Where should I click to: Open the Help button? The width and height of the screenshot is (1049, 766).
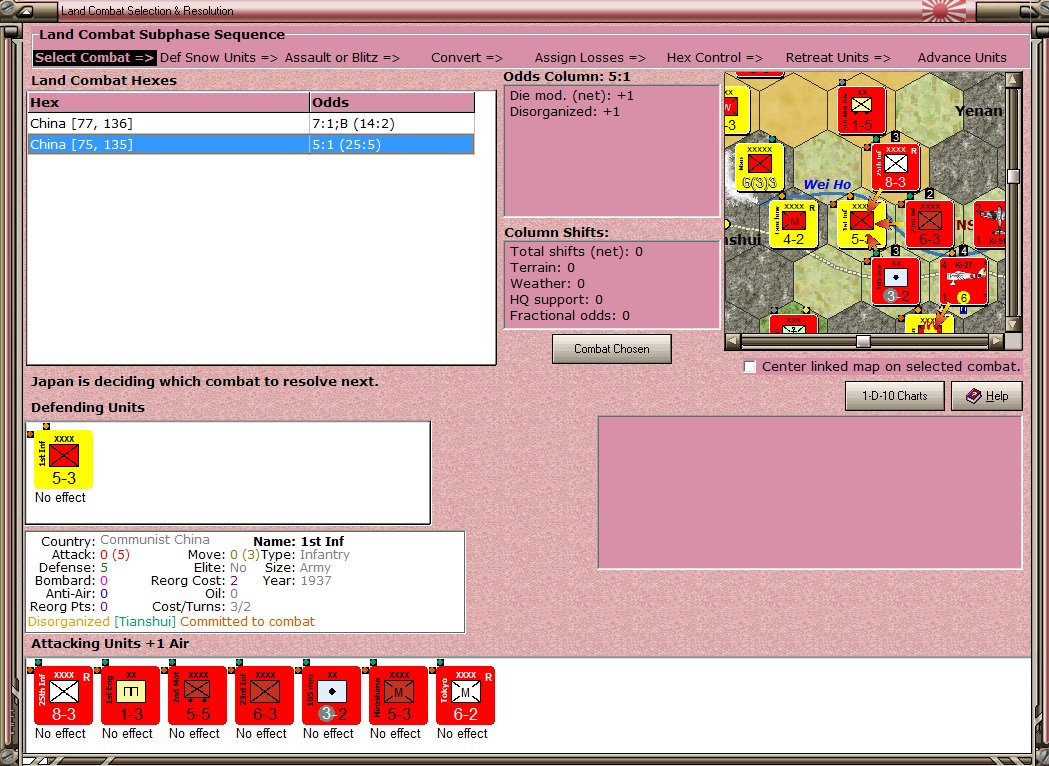click(987, 396)
